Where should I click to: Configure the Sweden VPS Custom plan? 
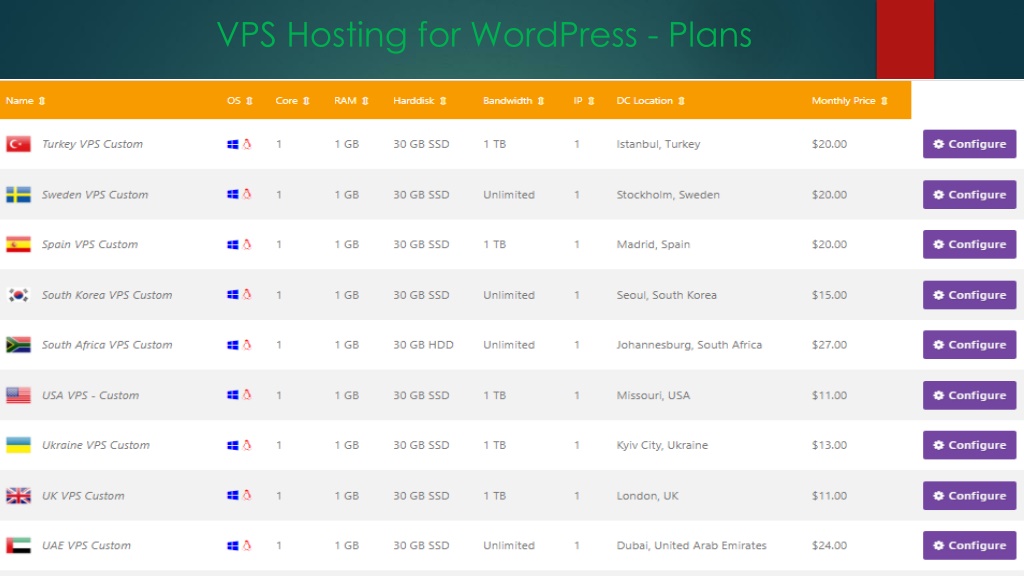pyautogui.click(x=969, y=194)
